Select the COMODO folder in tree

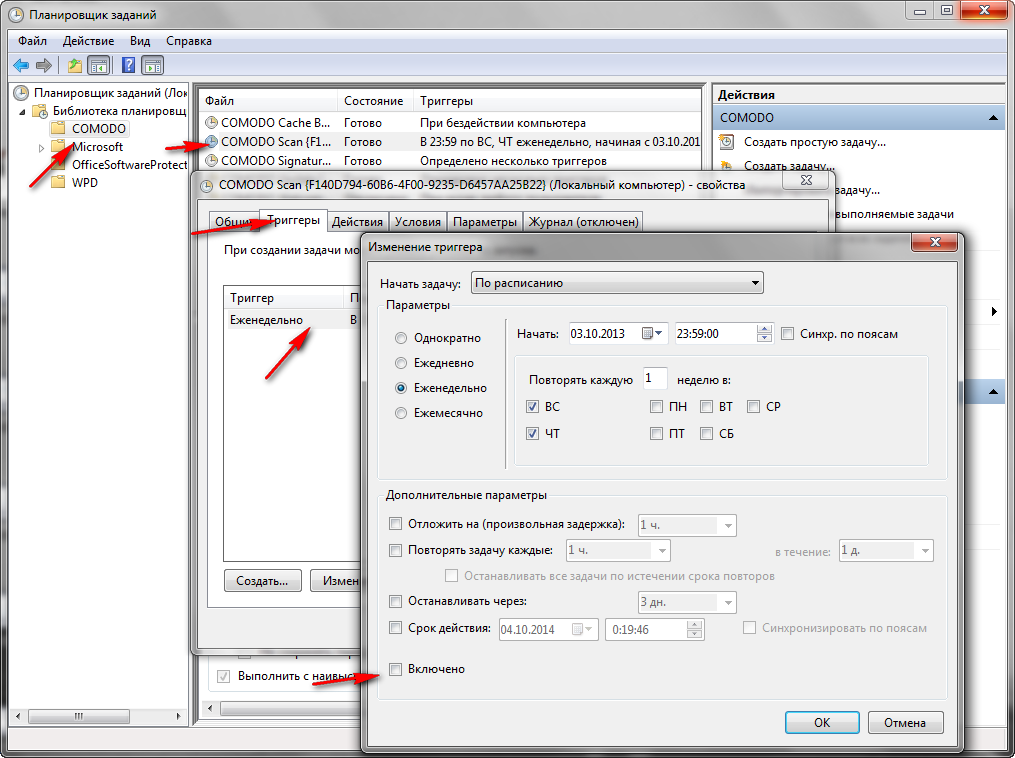coord(98,129)
